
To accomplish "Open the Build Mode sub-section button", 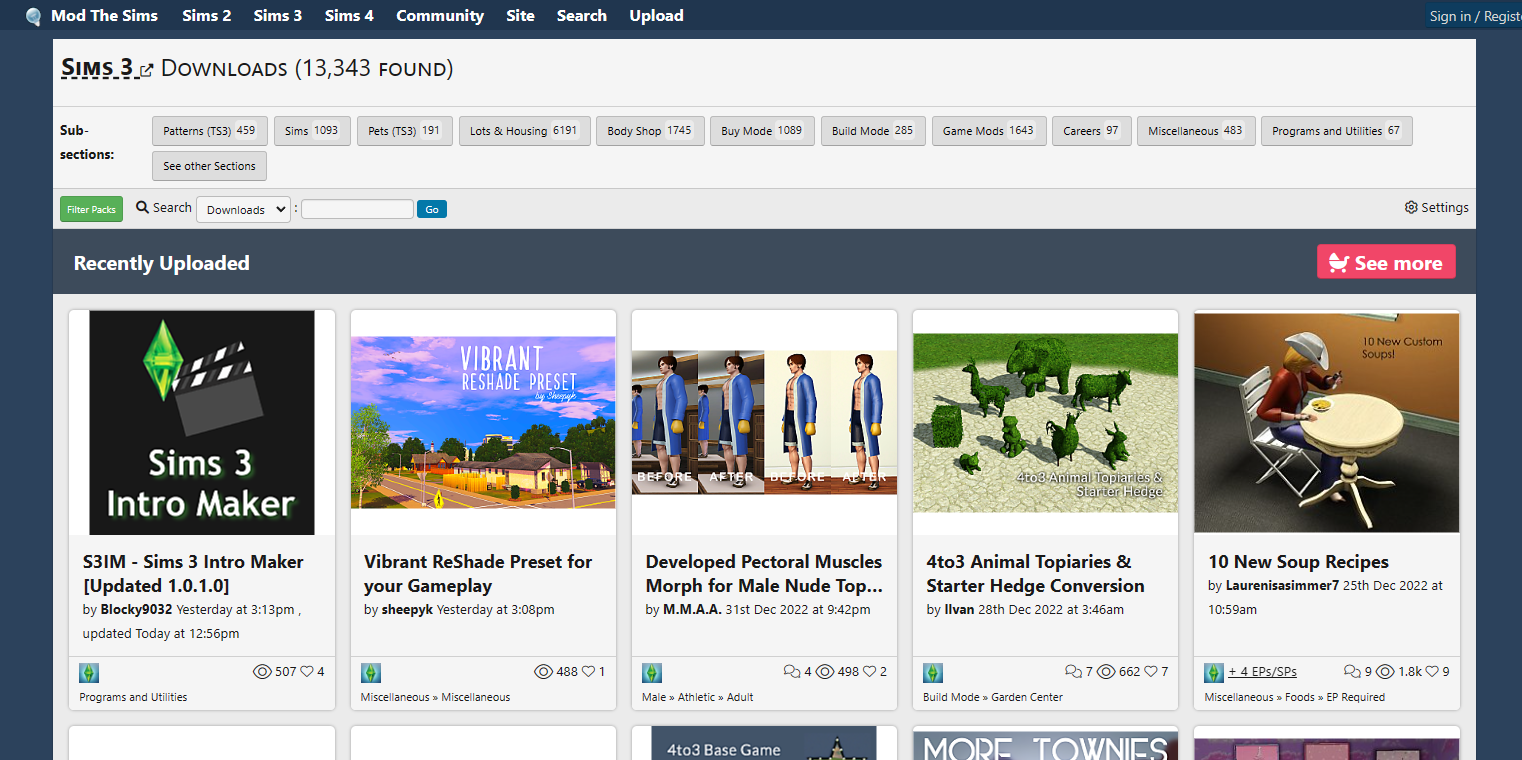I will click(873, 131).
